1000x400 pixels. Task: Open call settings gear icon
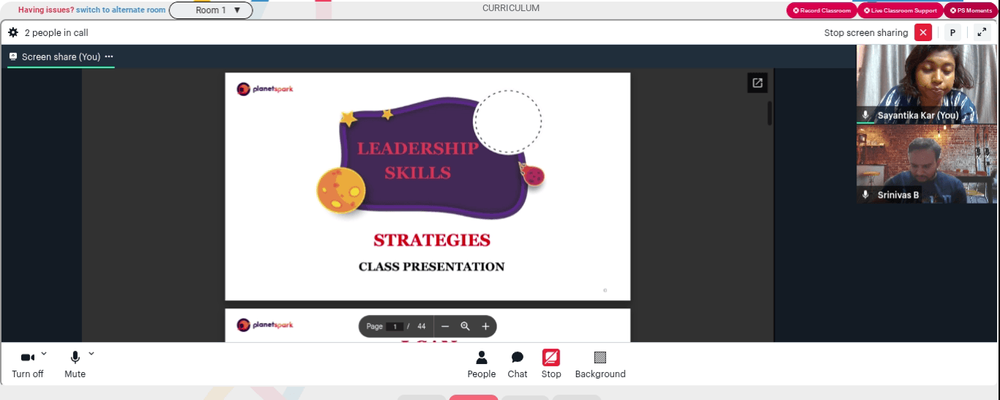pyautogui.click(x=13, y=33)
